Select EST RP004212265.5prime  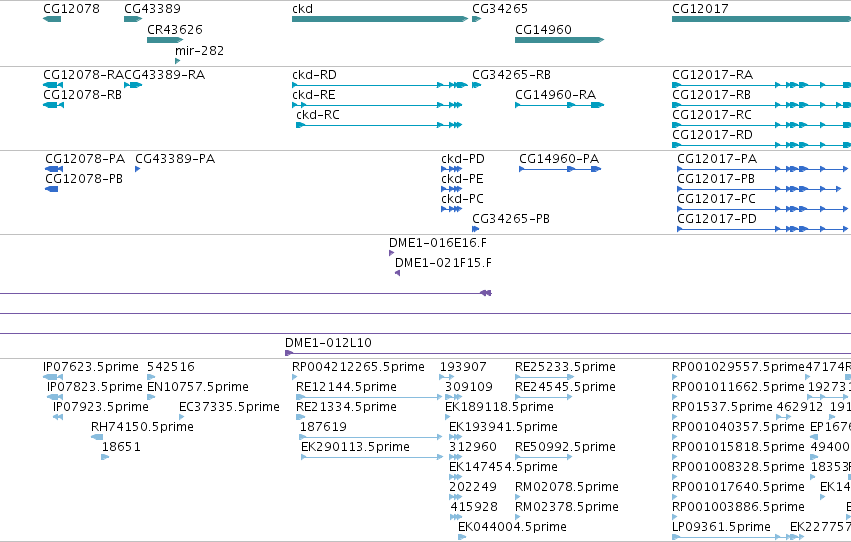[358, 367]
